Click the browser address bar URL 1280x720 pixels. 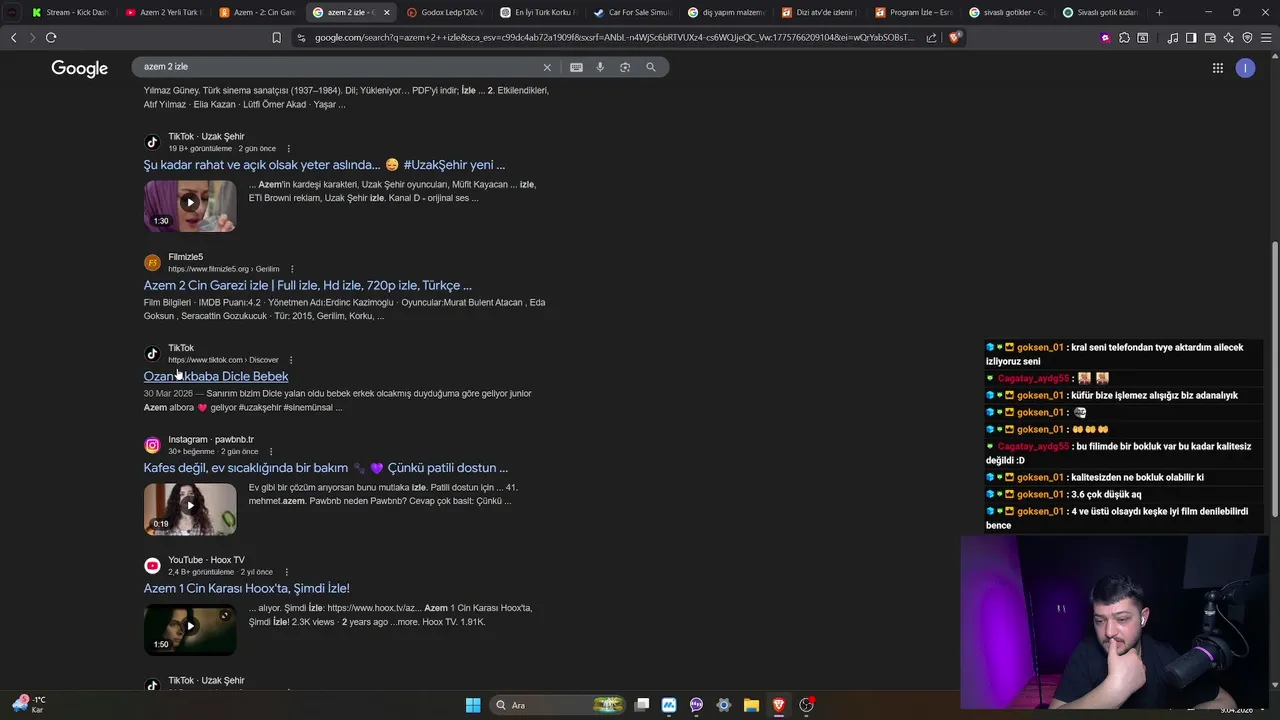point(614,38)
